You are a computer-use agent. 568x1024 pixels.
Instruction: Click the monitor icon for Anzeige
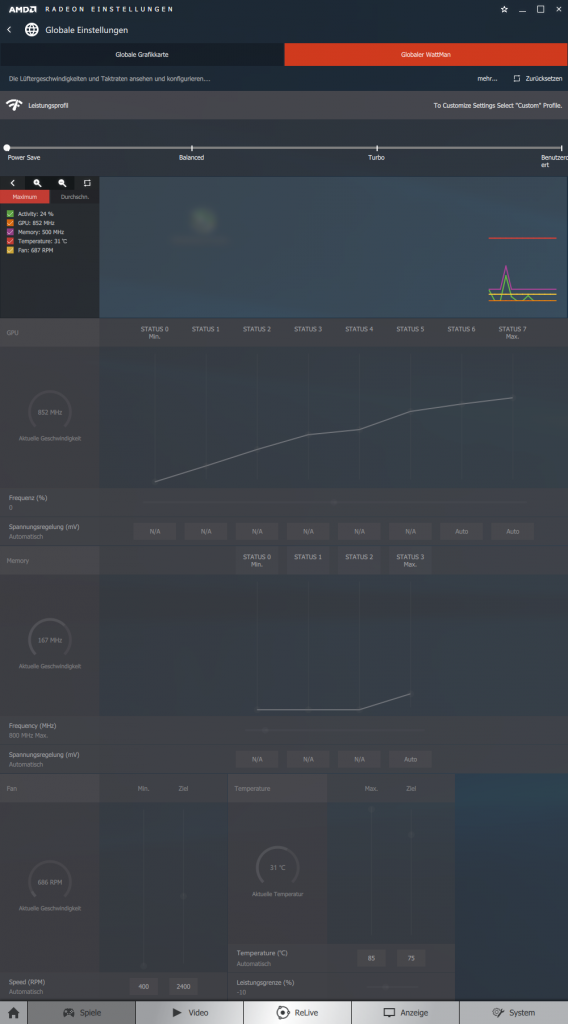[390, 1013]
